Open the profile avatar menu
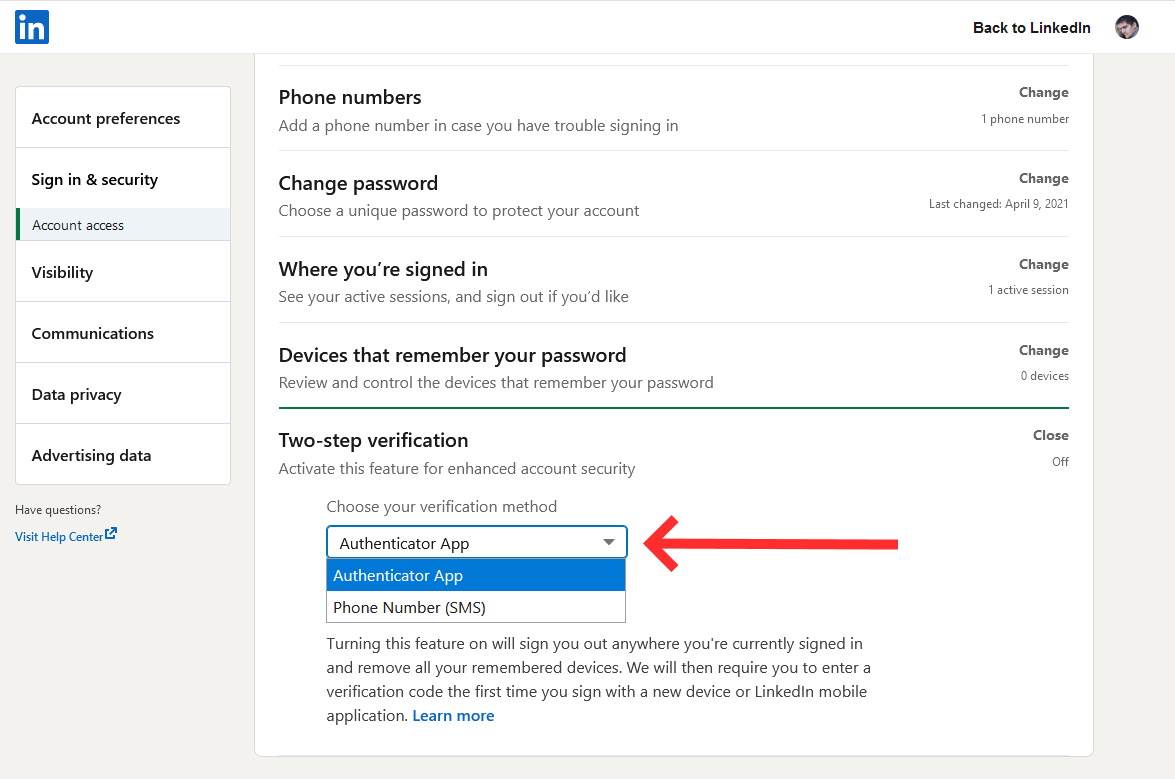The image size is (1175, 779). pyautogui.click(x=1127, y=27)
